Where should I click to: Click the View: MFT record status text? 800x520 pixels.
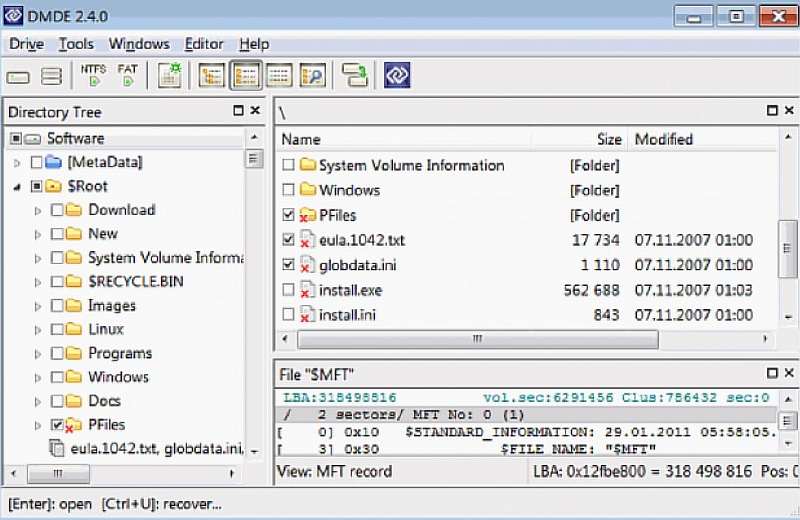pos(335,471)
